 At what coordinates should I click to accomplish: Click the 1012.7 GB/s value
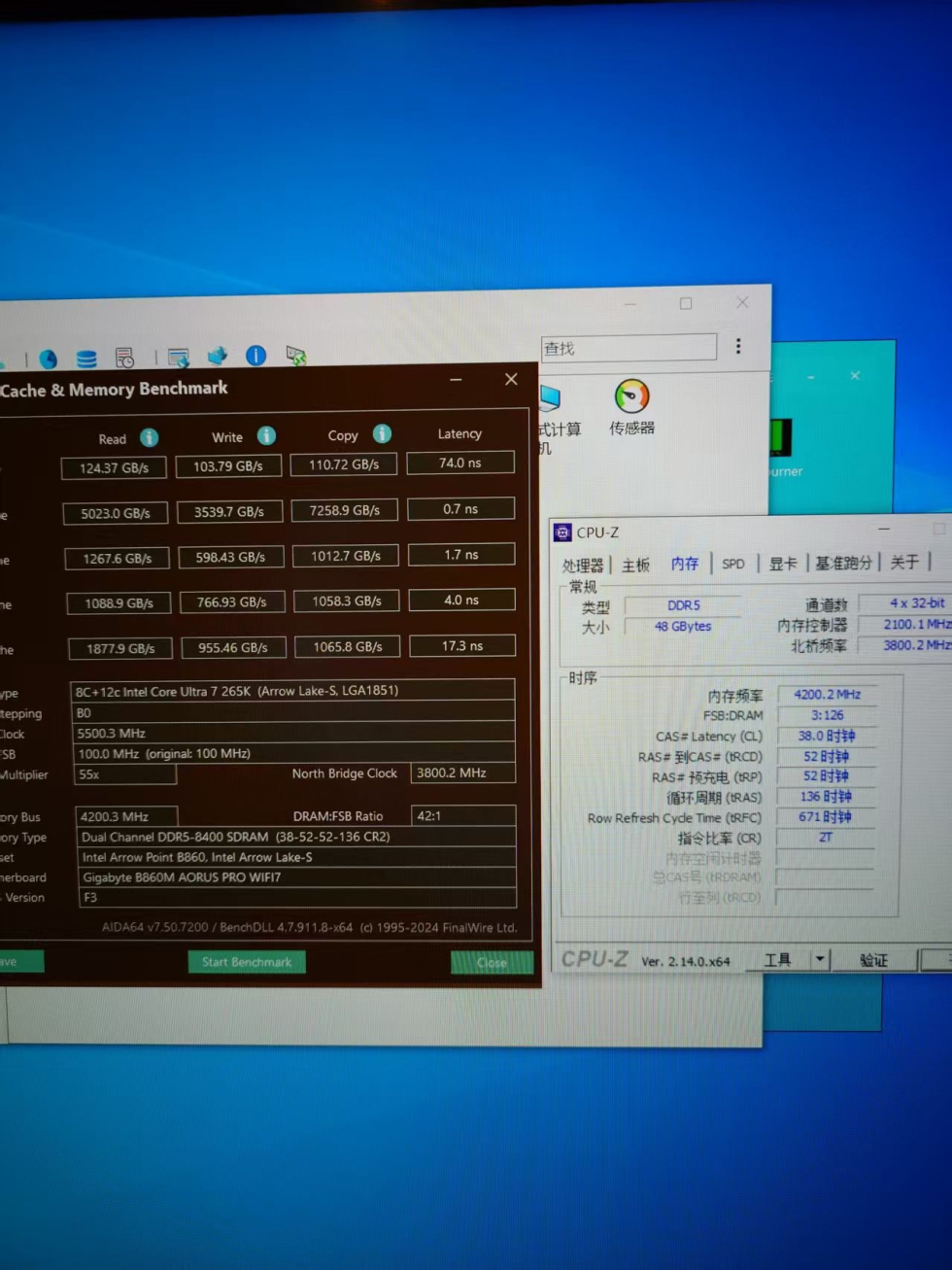(x=346, y=556)
